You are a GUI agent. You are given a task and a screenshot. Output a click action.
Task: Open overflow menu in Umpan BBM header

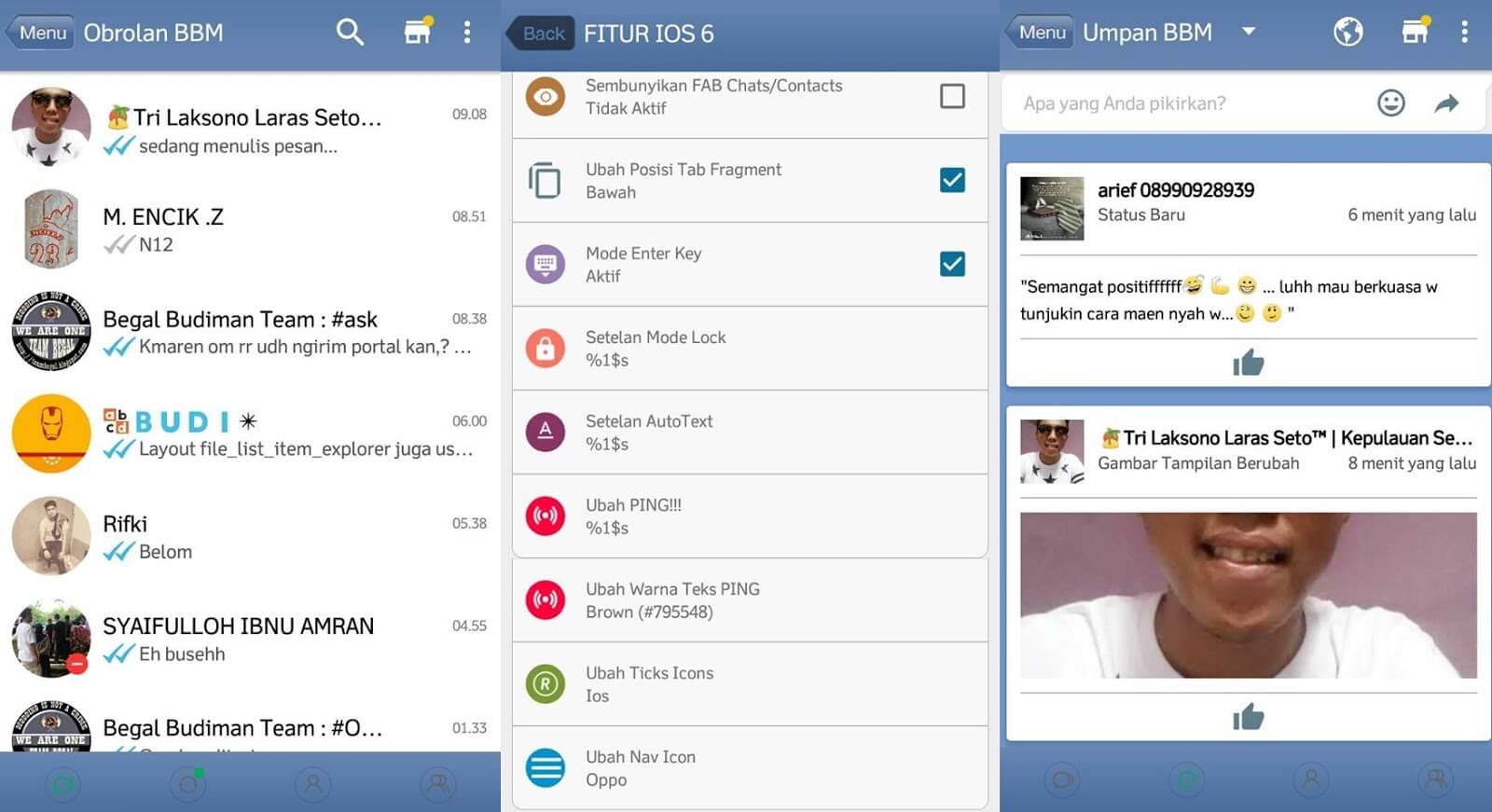1464,33
